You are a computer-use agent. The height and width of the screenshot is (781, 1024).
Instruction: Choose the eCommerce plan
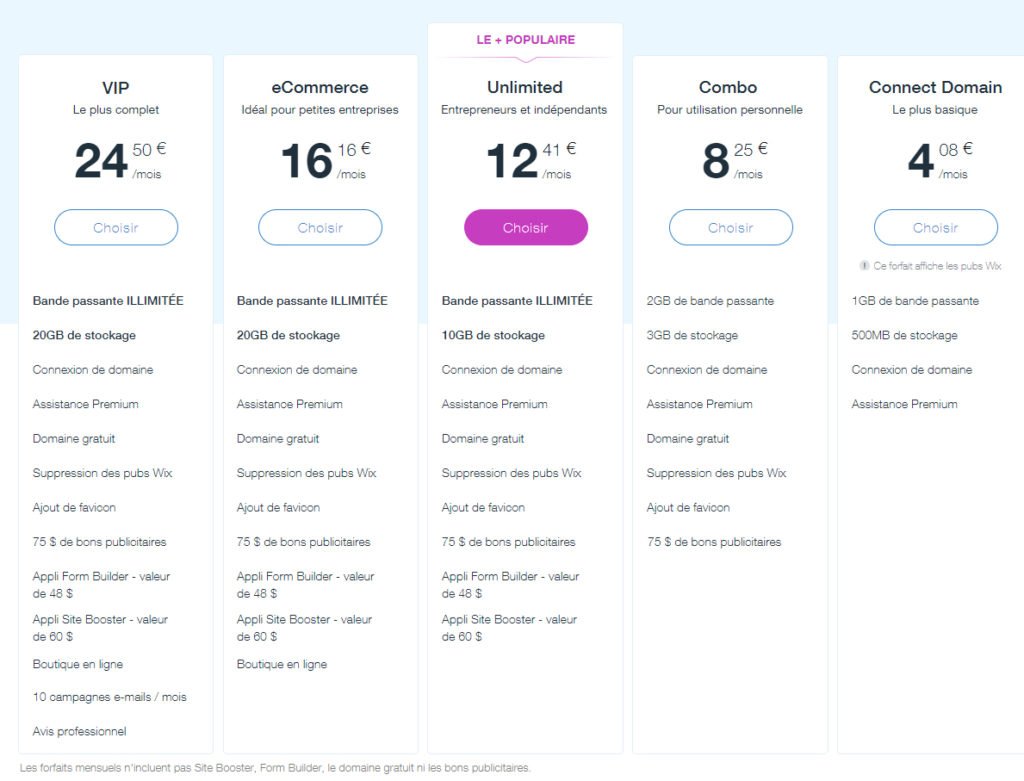pyautogui.click(x=320, y=227)
